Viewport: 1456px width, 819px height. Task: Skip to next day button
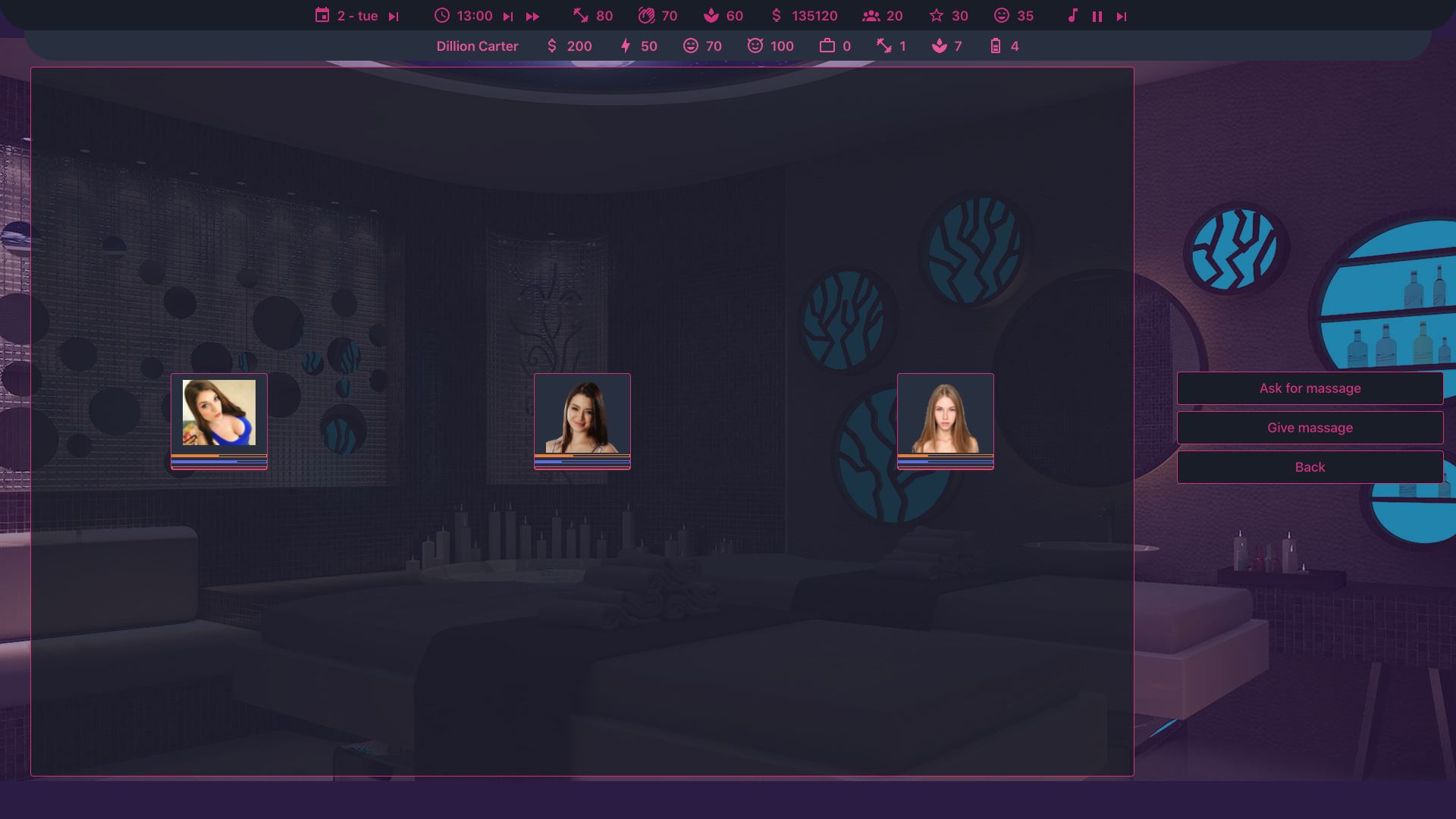pos(393,16)
